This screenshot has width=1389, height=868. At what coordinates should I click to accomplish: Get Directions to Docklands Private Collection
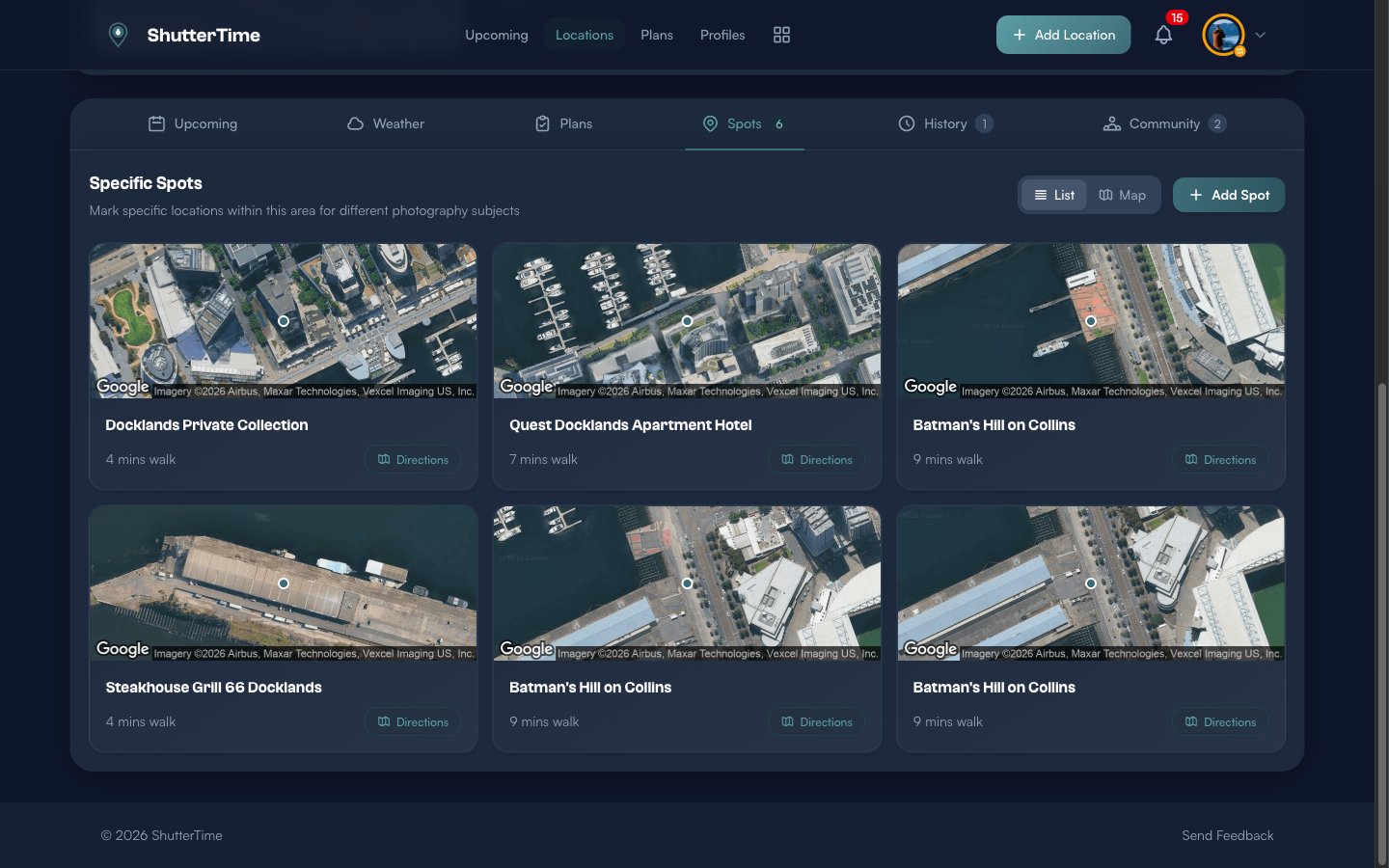pyautogui.click(x=413, y=460)
